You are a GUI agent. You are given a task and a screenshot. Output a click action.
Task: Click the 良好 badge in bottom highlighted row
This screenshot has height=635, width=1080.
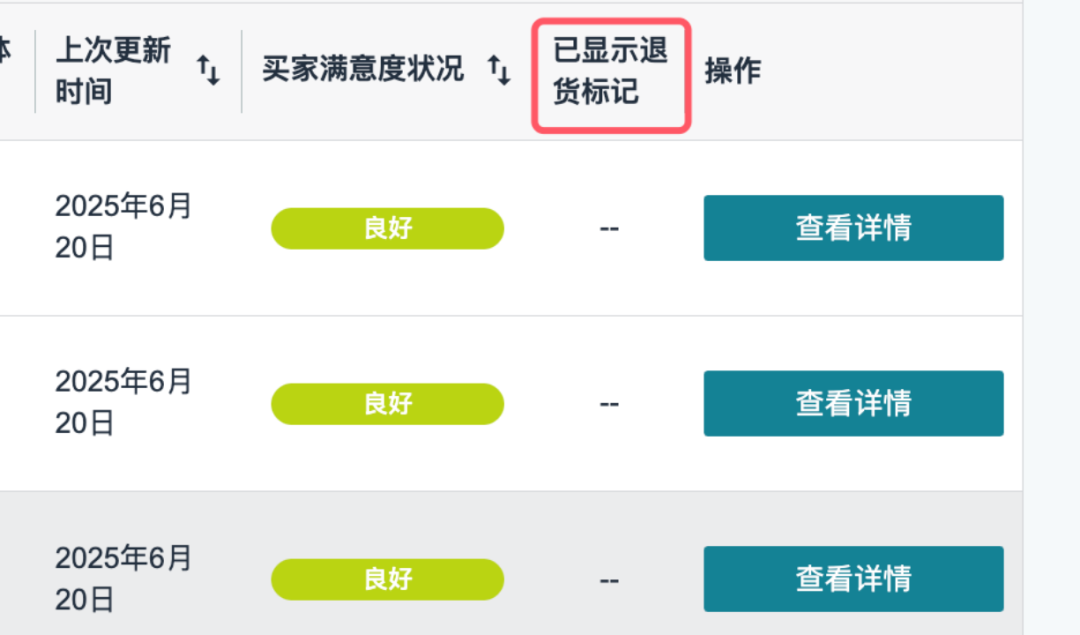pos(388,579)
